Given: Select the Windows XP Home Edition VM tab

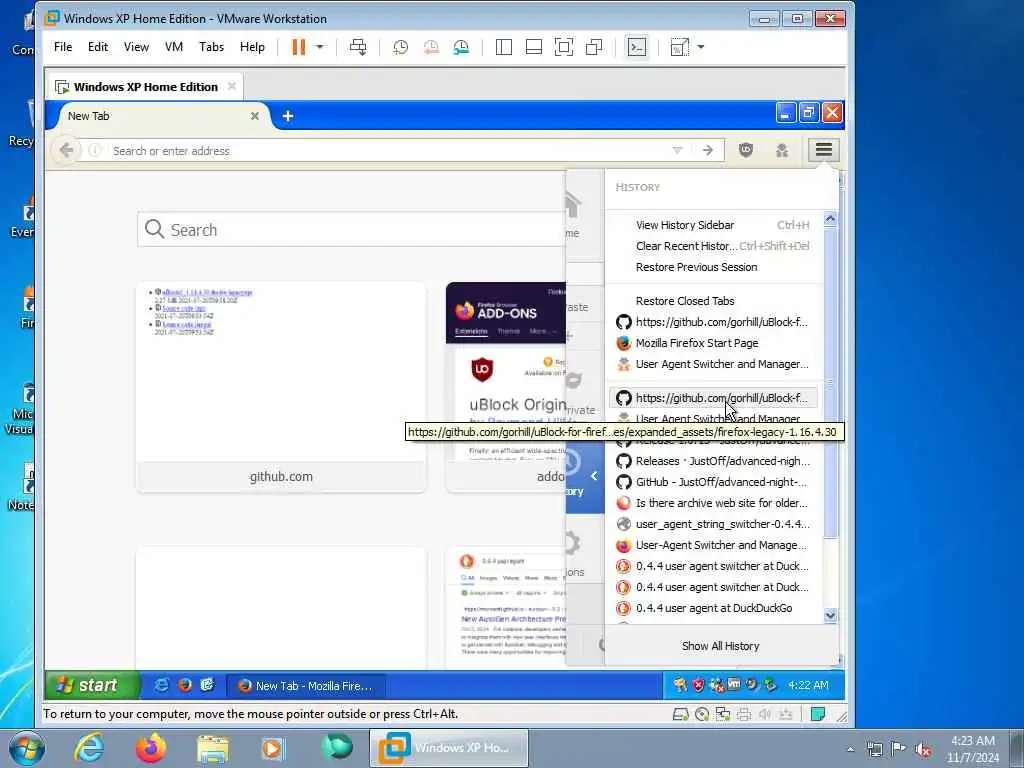Looking at the screenshot, I should click(x=144, y=87).
